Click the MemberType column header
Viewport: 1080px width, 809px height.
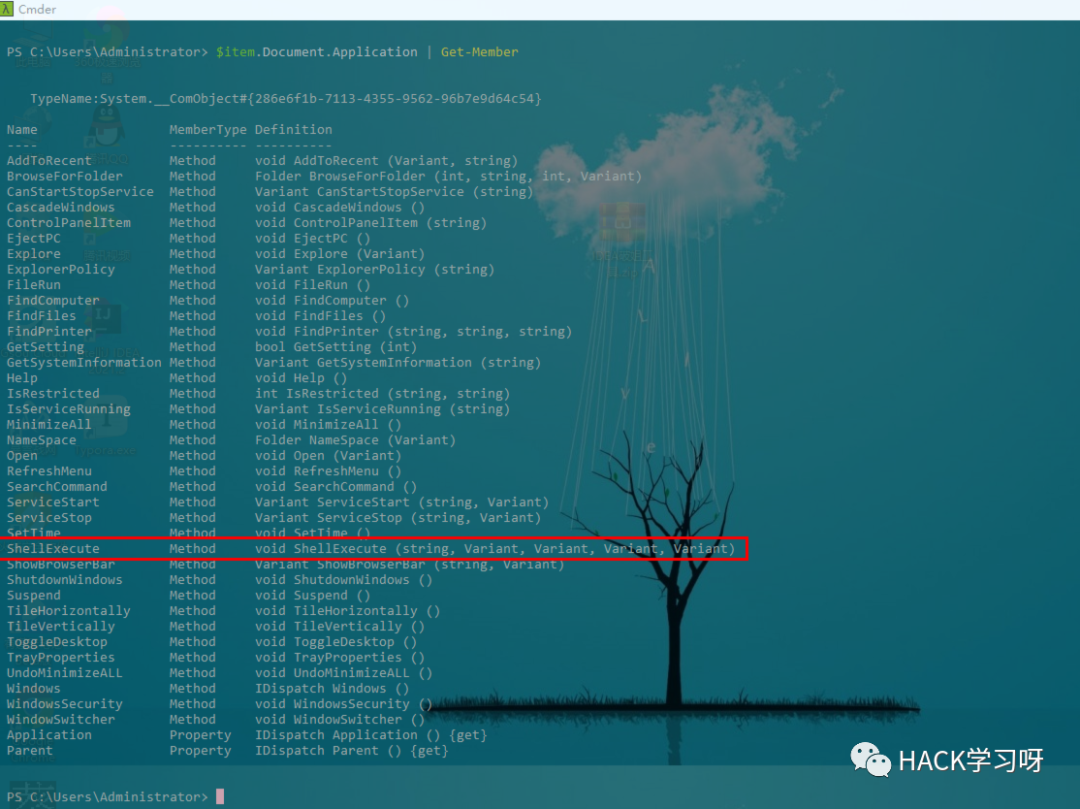point(208,129)
